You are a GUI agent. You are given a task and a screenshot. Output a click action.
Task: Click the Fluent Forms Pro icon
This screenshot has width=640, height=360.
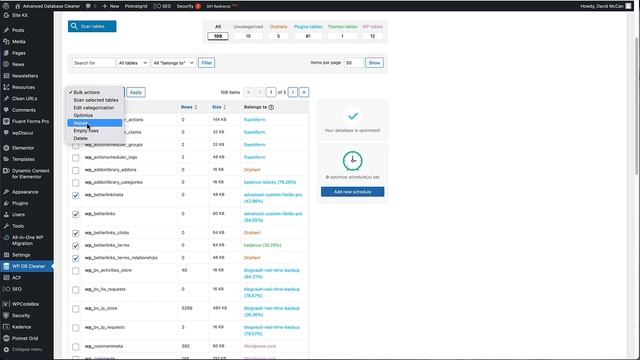pyautogui.click(x=6, y=121)
